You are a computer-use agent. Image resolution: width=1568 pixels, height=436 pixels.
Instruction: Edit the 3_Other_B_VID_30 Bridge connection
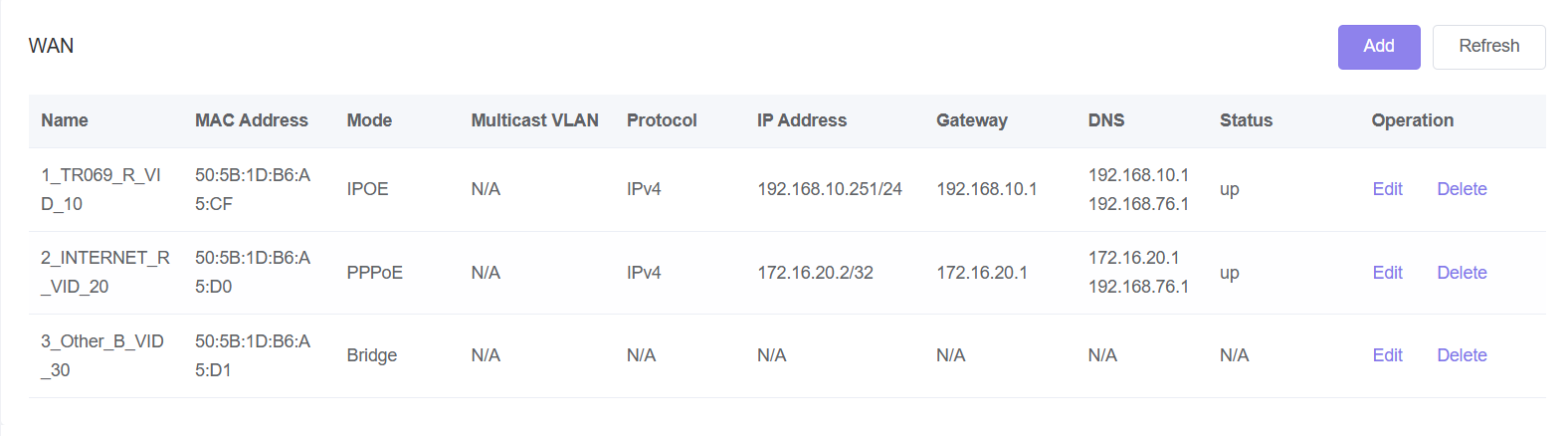pyautogui.click(x=1387, y=355)
